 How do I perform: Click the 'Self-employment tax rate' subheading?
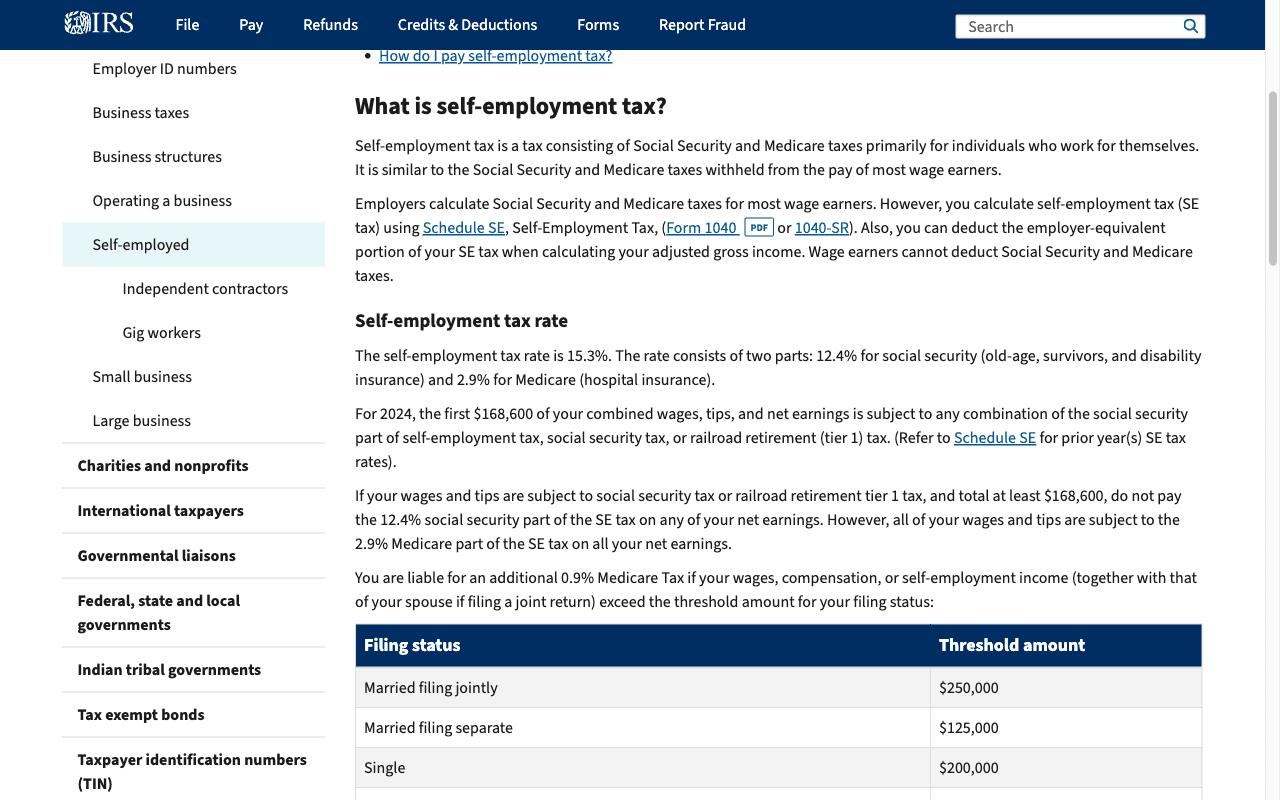click(461, 321)
